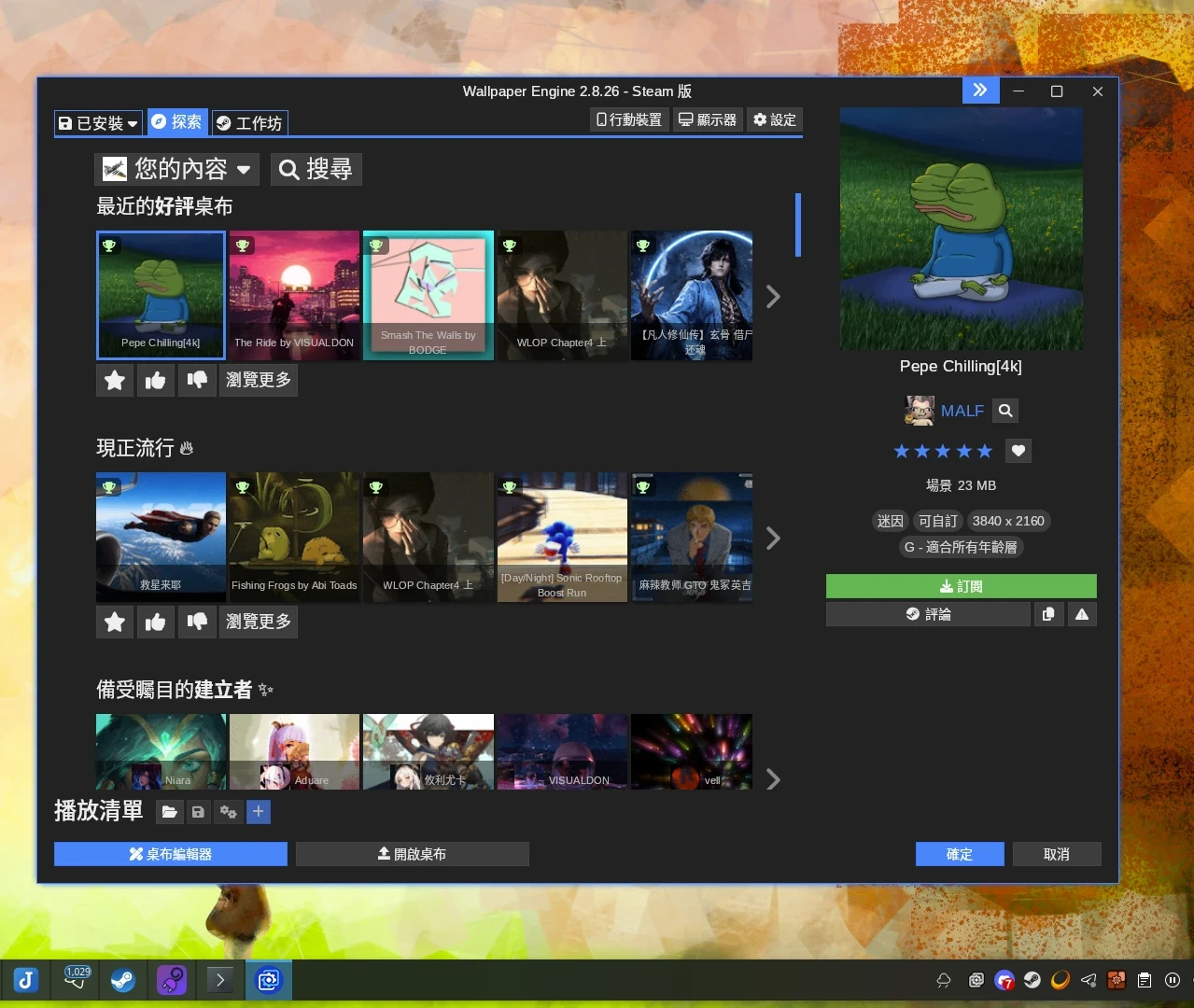Click the five-star rating for Pepe Chilling
This screenshot has width=1194, height=1008.
pos(943,452)
